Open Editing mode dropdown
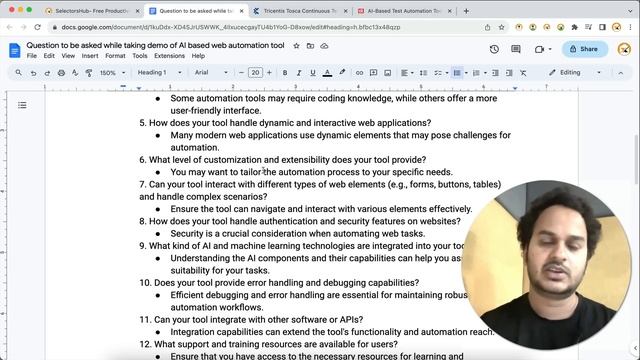This screenshot has width=640, height=360. [x=575, y=73]
